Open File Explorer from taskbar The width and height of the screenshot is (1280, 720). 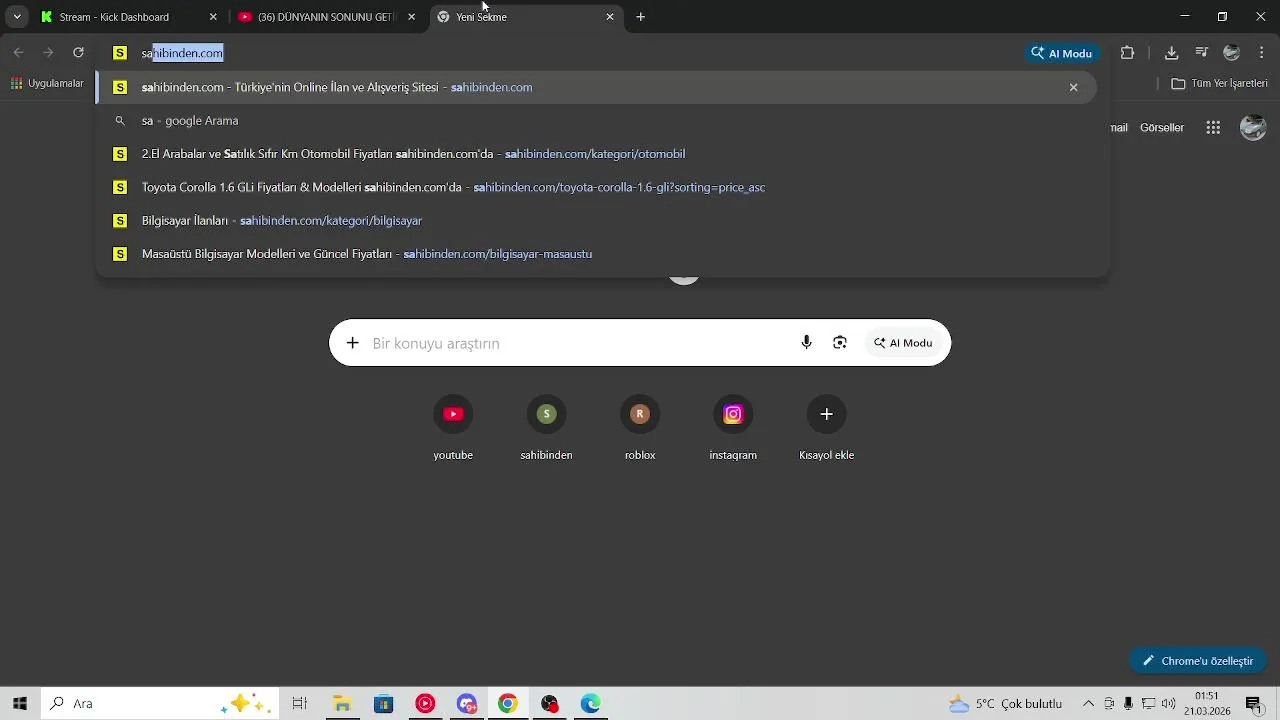pos(341,704)
